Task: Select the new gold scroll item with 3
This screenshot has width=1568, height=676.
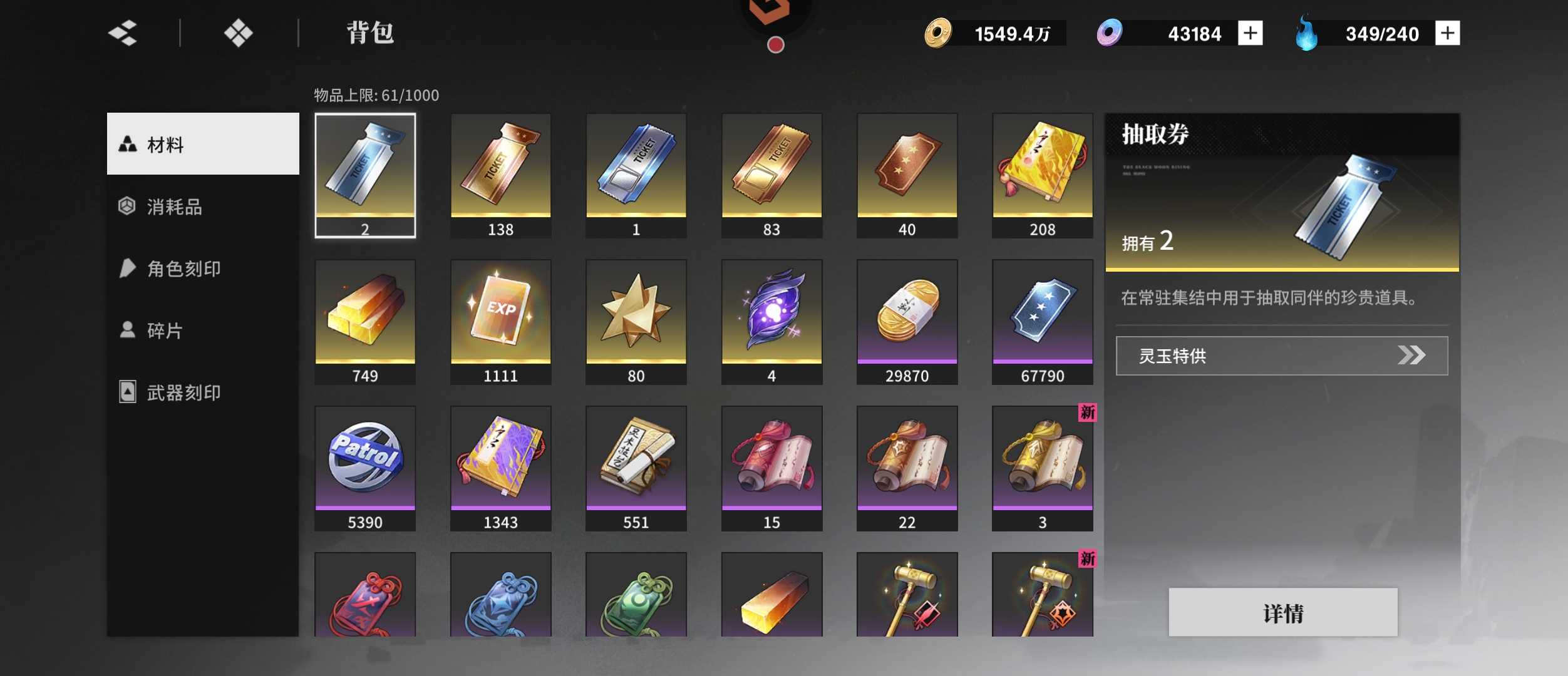Action: tap(1043, 469)
